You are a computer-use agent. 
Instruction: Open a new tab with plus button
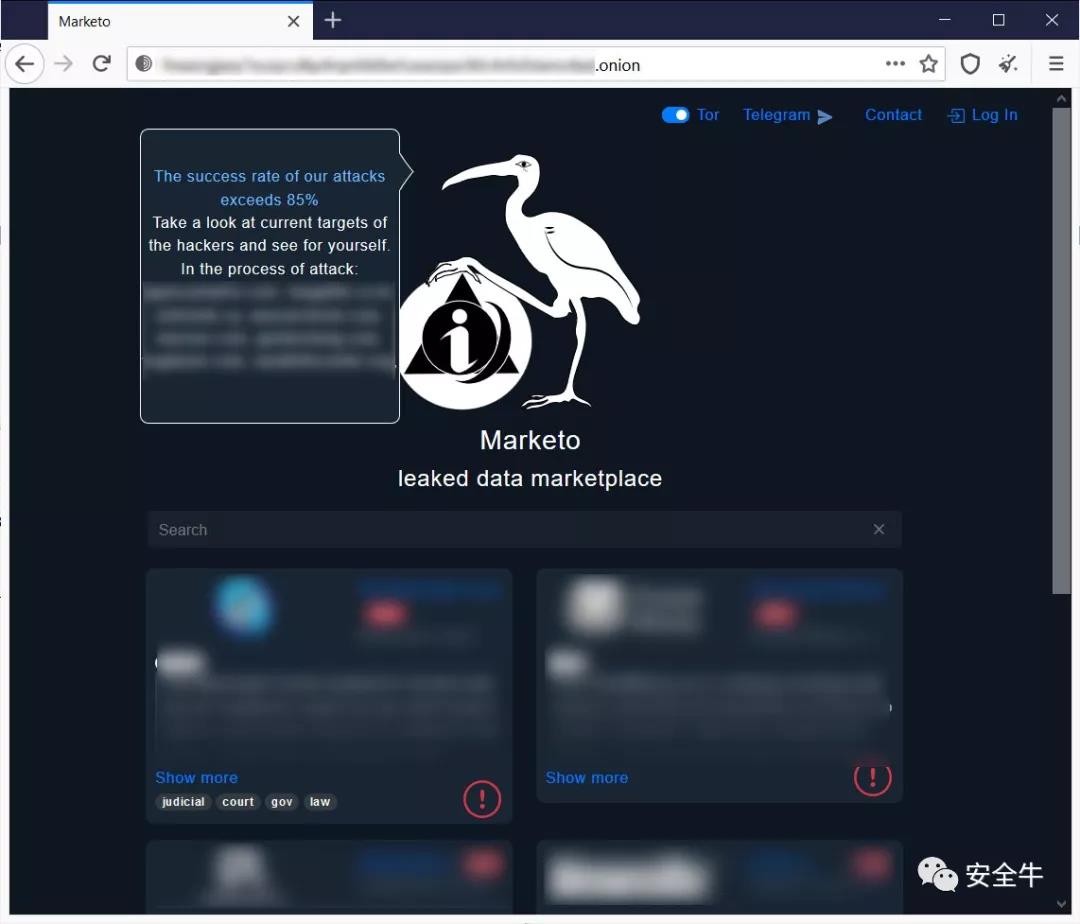coord(333,21)
